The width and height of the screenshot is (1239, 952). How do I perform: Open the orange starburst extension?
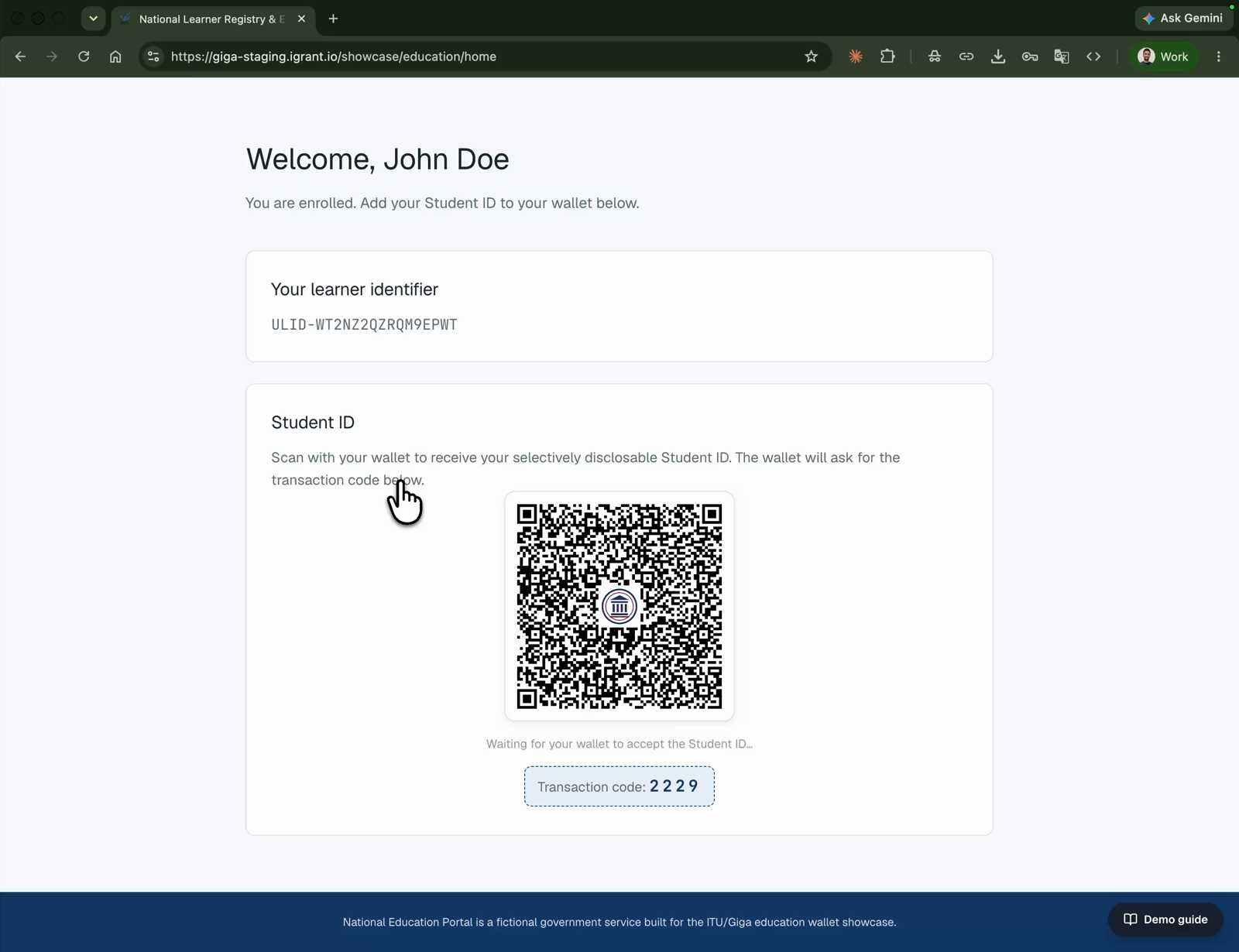(x=856, y=57)
